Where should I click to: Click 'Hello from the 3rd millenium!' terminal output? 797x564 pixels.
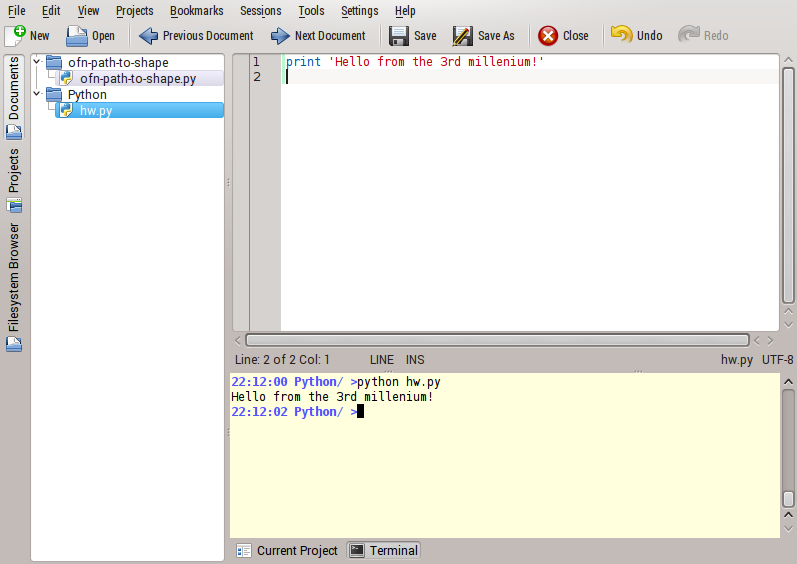[332, 396]
